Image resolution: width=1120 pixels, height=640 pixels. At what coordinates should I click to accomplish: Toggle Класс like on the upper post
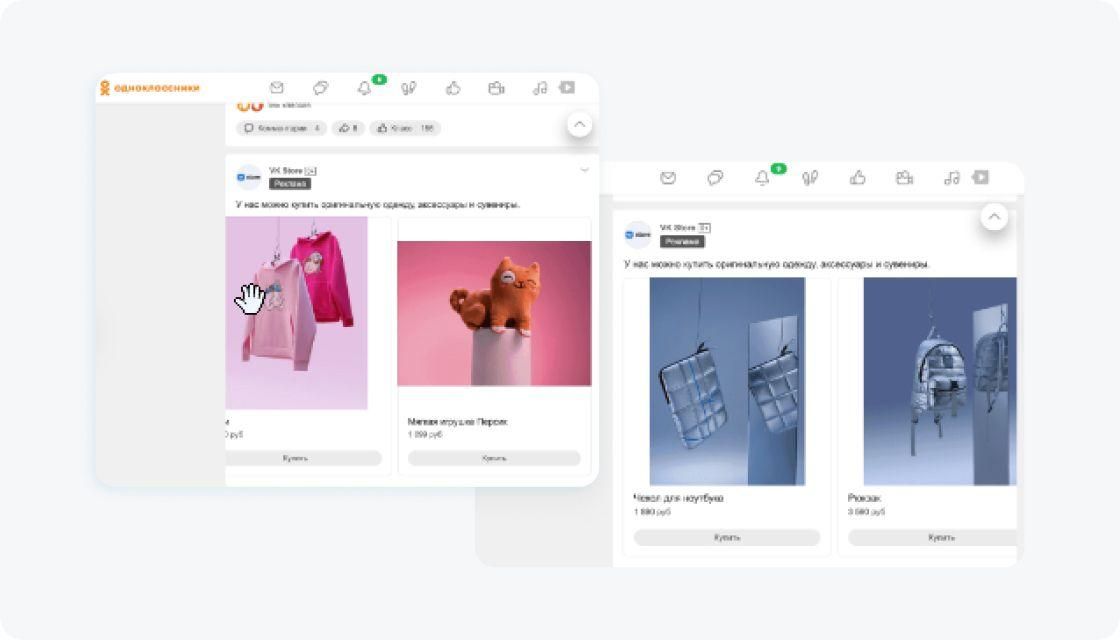pos(405,128)
